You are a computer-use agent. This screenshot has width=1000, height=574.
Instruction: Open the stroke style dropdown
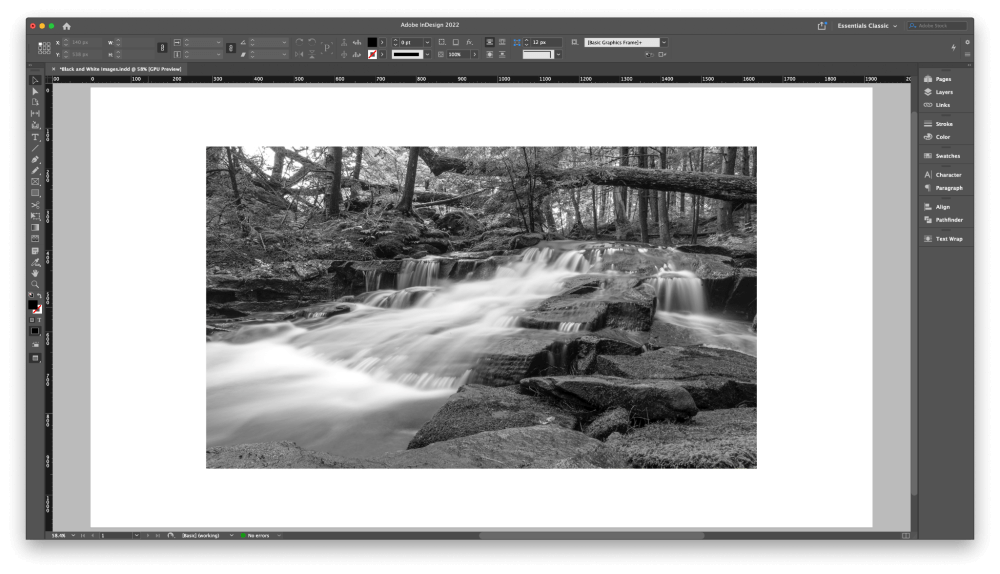coord(427,55)
